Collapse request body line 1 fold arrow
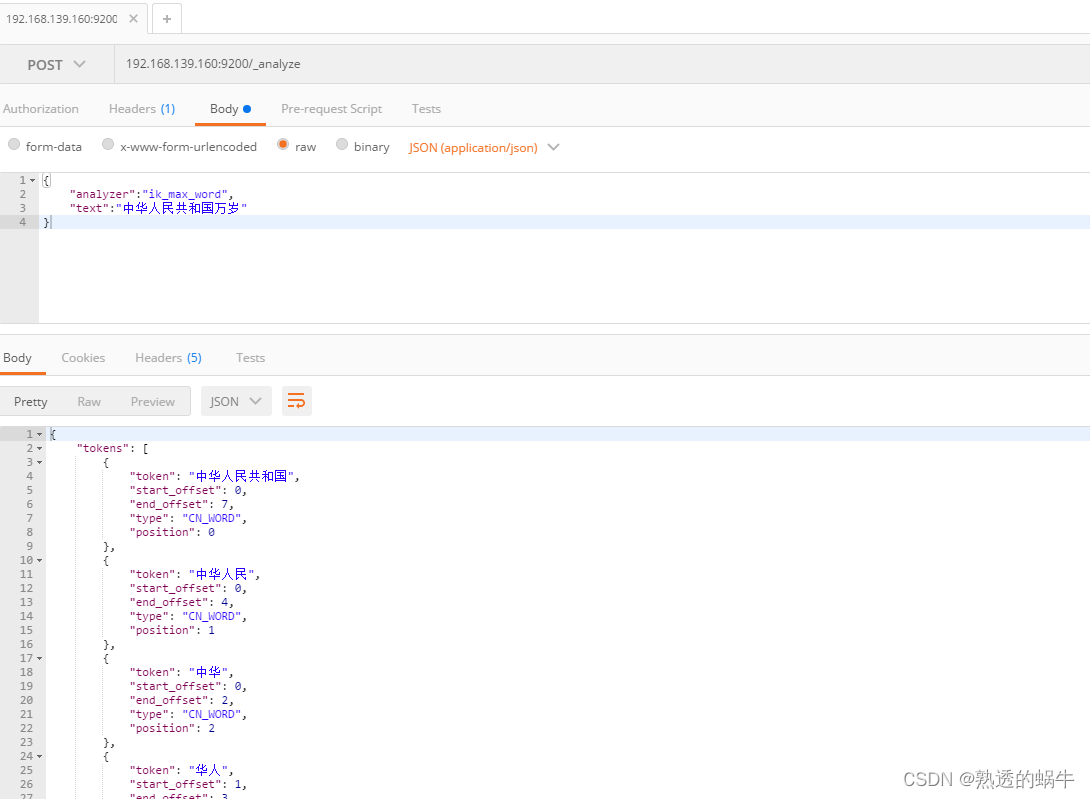The height and width of the screenshot is (799, 1090). pyautogui.click(x=32, y=180)
